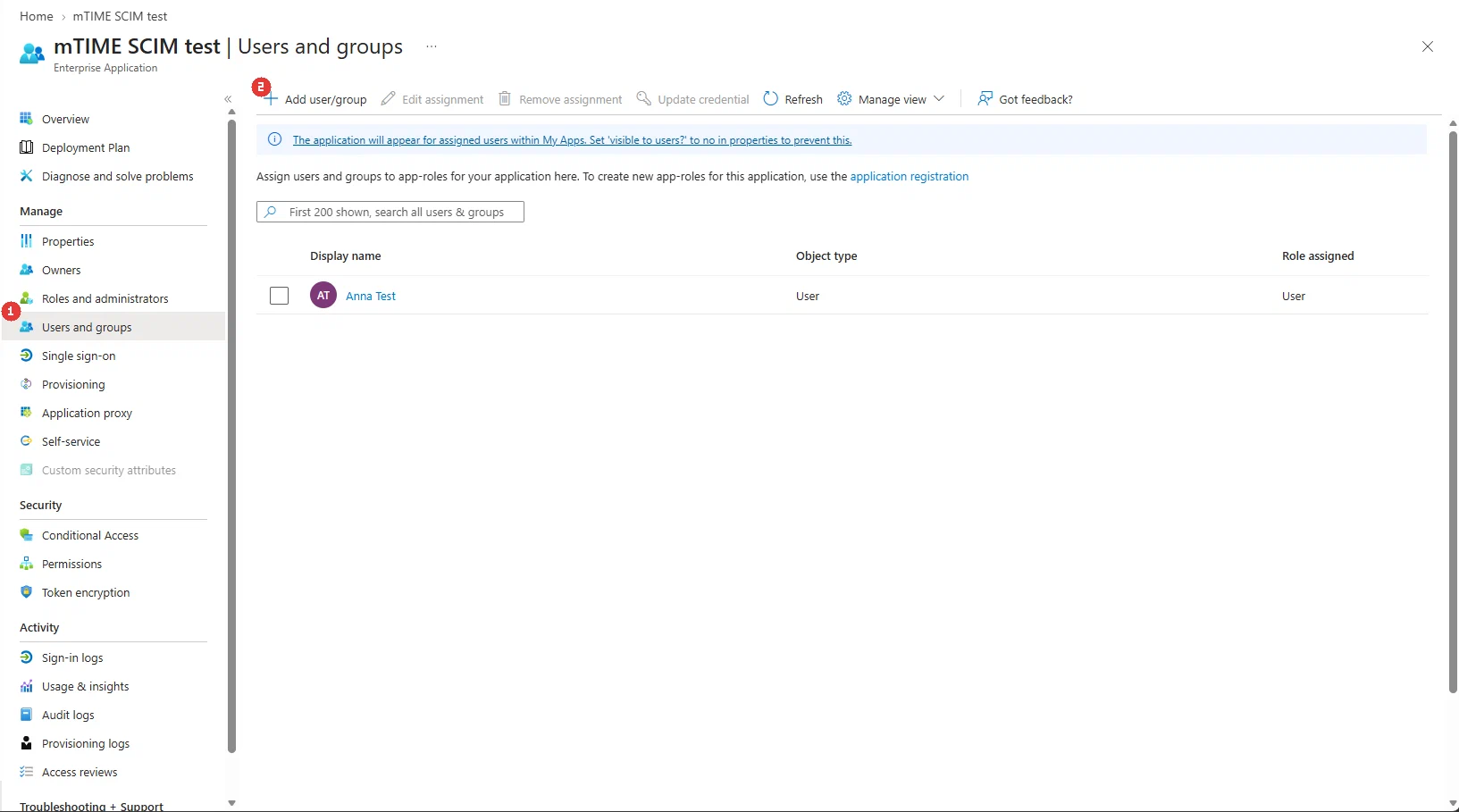The image size is (1459, 812).
Task: Click the Access reviews checklist icon
Action: click(26, 772)
